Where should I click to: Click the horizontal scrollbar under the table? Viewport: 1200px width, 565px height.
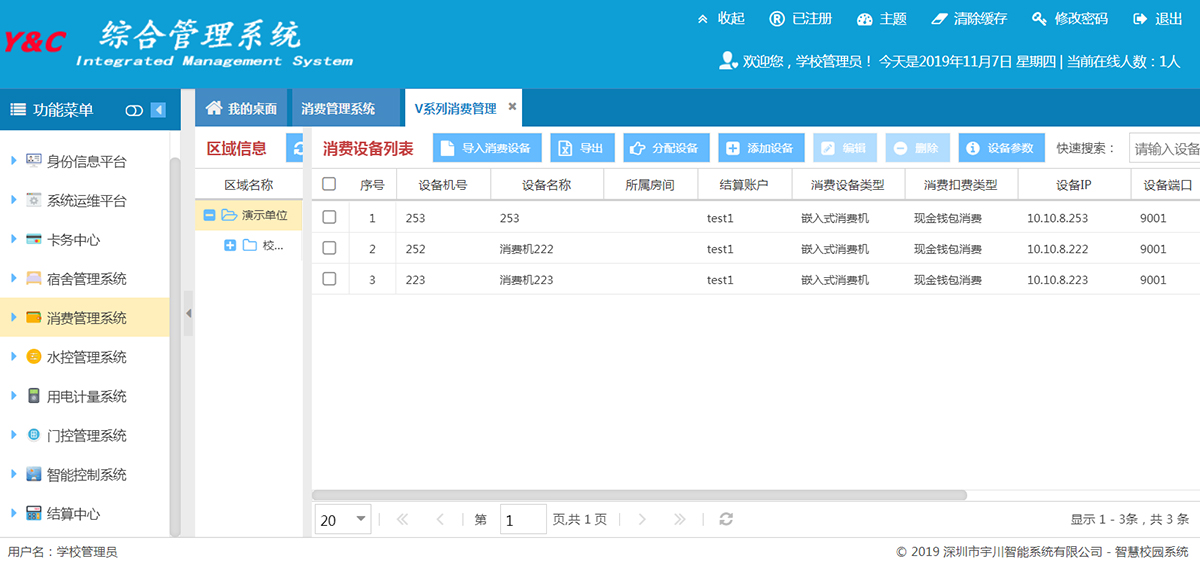click(640, 495)
